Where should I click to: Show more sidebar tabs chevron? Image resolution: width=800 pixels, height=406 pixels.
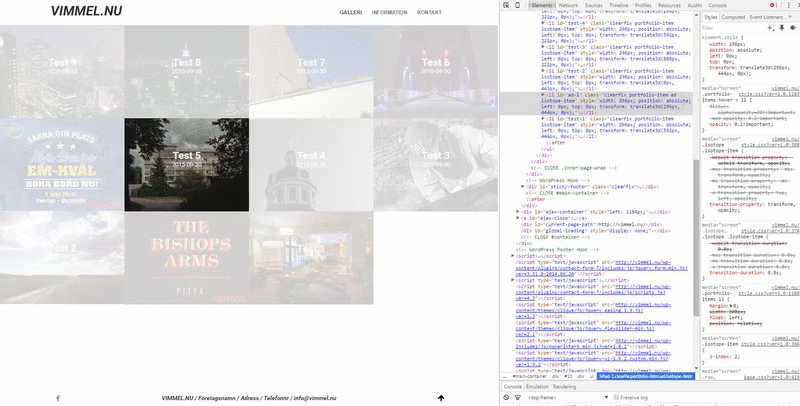pos(791,17)
